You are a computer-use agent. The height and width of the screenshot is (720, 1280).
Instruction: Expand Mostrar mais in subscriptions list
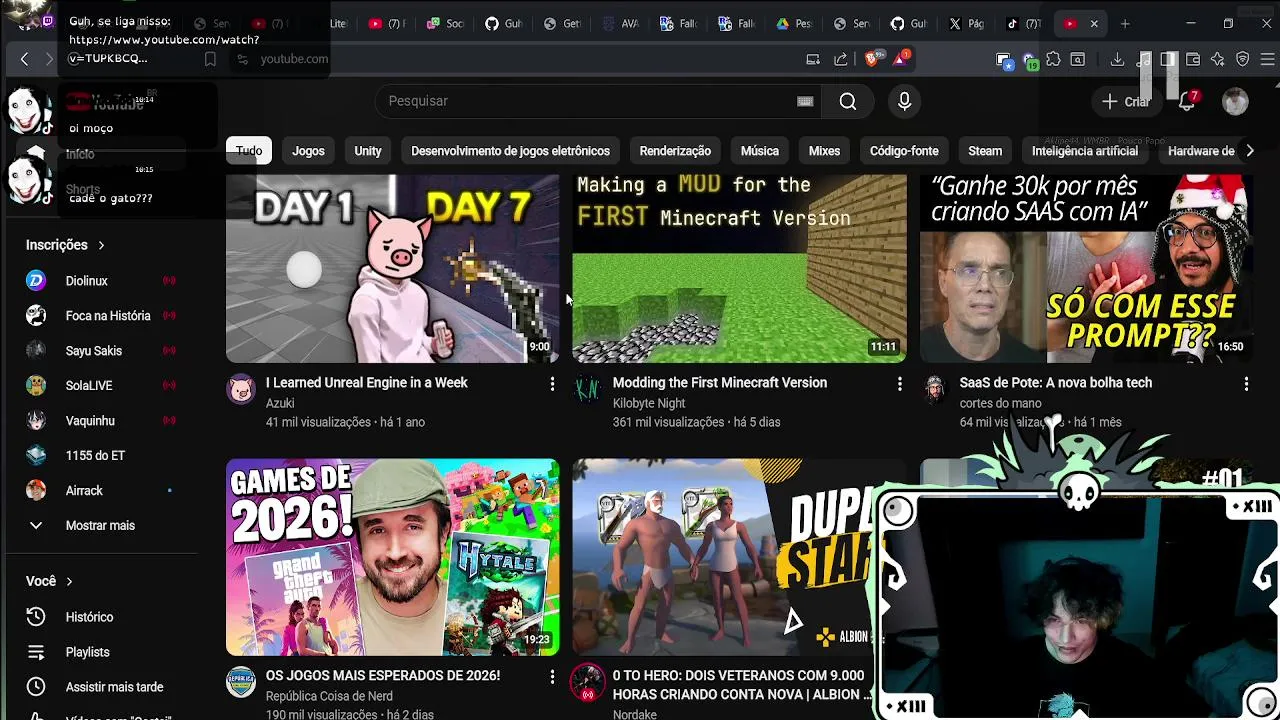point(100,526)
